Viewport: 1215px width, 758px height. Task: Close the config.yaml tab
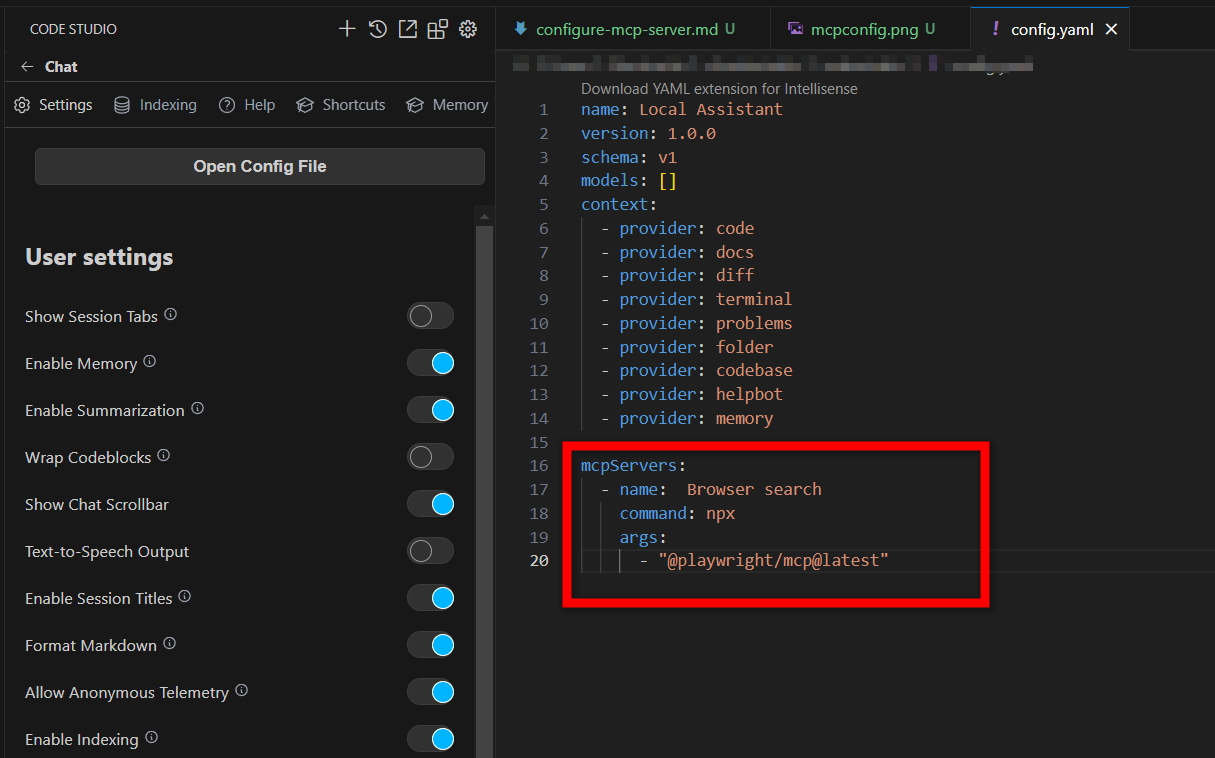(1111, 29)
